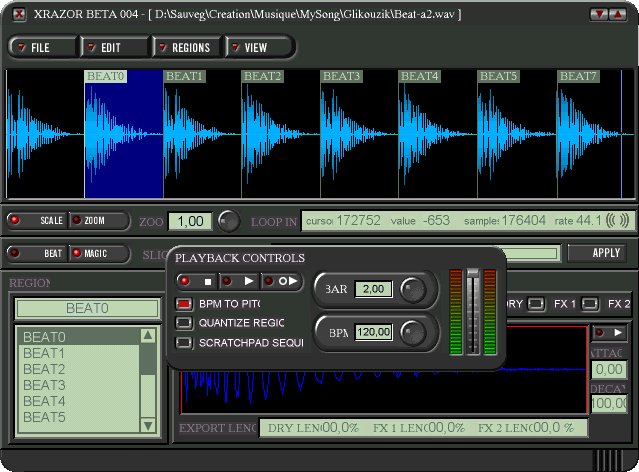
Task: Click the cursor position value 172752
Action: coord(358,221)
